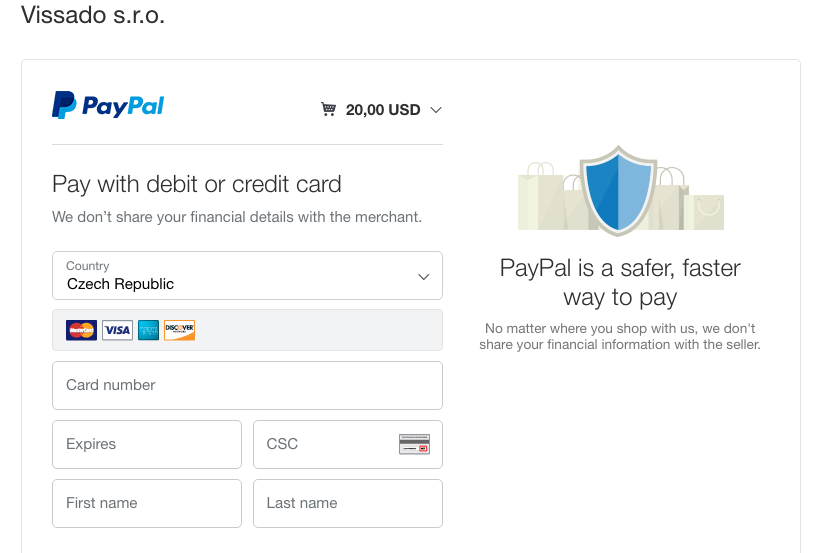Viewport: 831px width, 553px height.
Task: Click the "Pay with debit or credit card" heading
Action: [197, 184]
